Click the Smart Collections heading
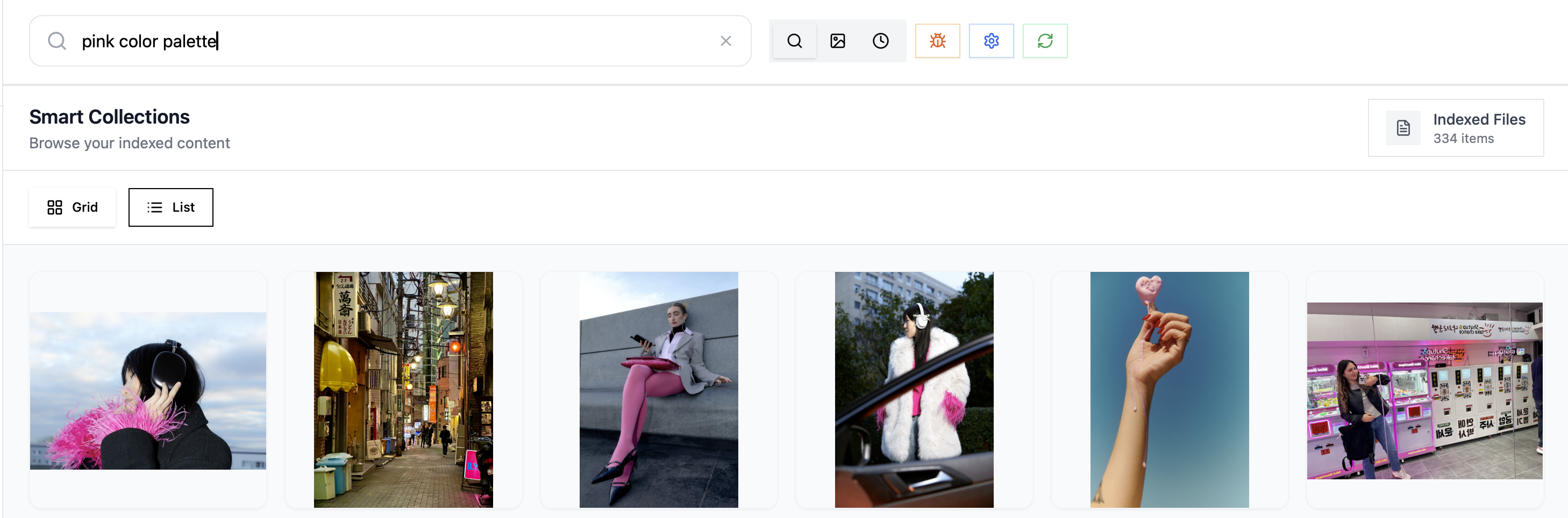The width and height of the screenshot is (1568, 518). pyautogui.click(x=110, y=116)
